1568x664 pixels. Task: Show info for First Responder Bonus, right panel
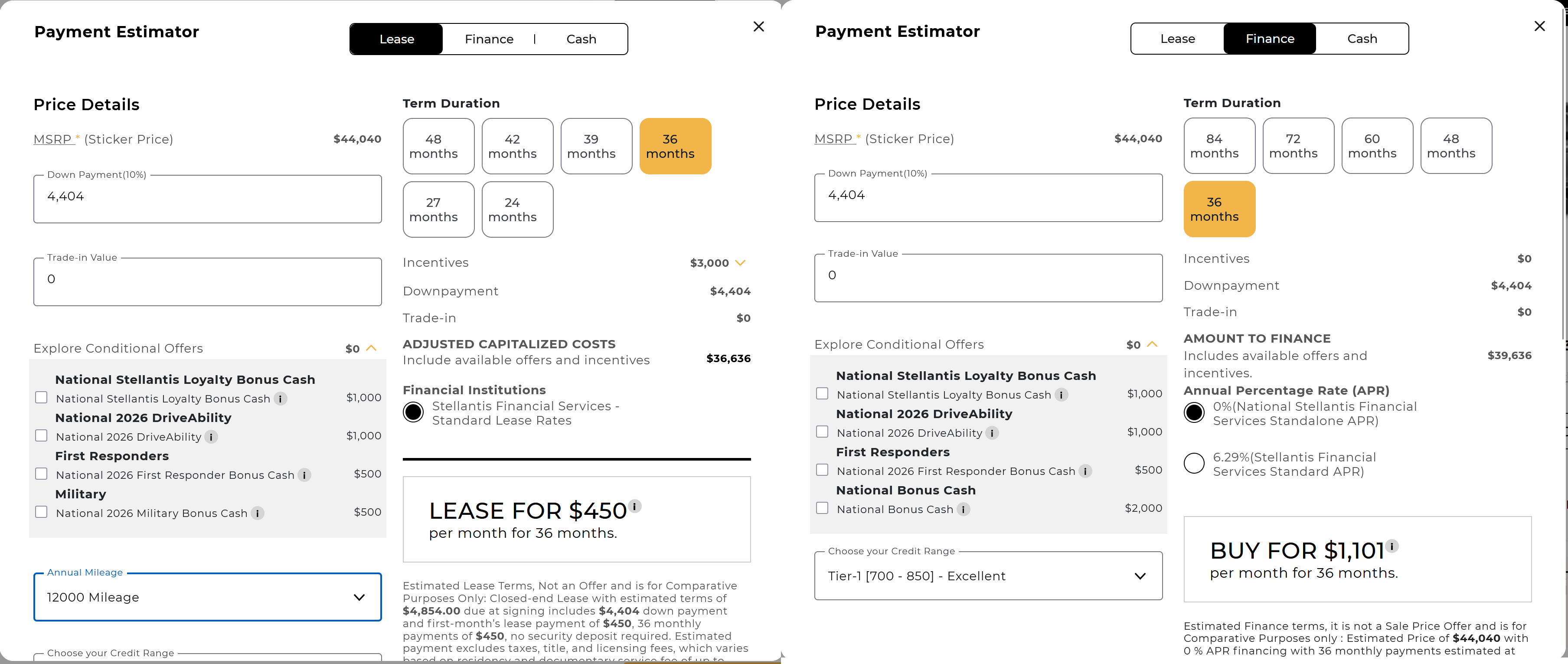pos(1085,471)
